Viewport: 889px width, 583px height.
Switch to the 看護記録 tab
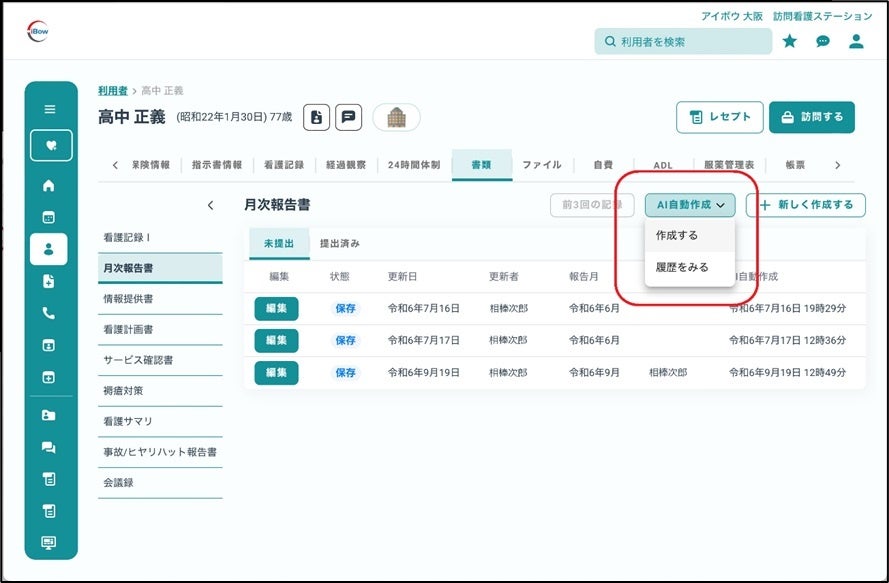click(284, 165)
